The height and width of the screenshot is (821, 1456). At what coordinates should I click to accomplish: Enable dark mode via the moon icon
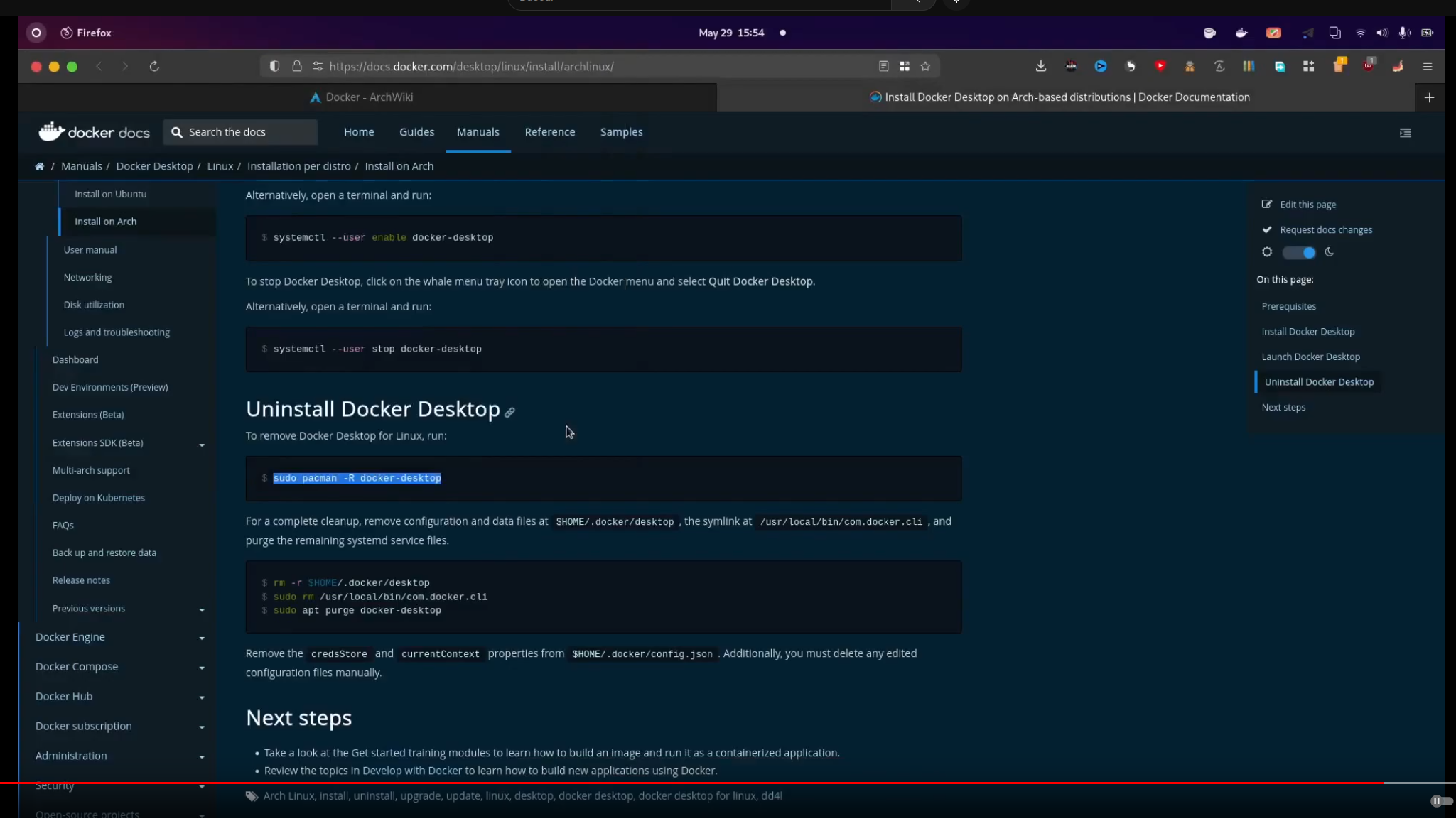1330,252
